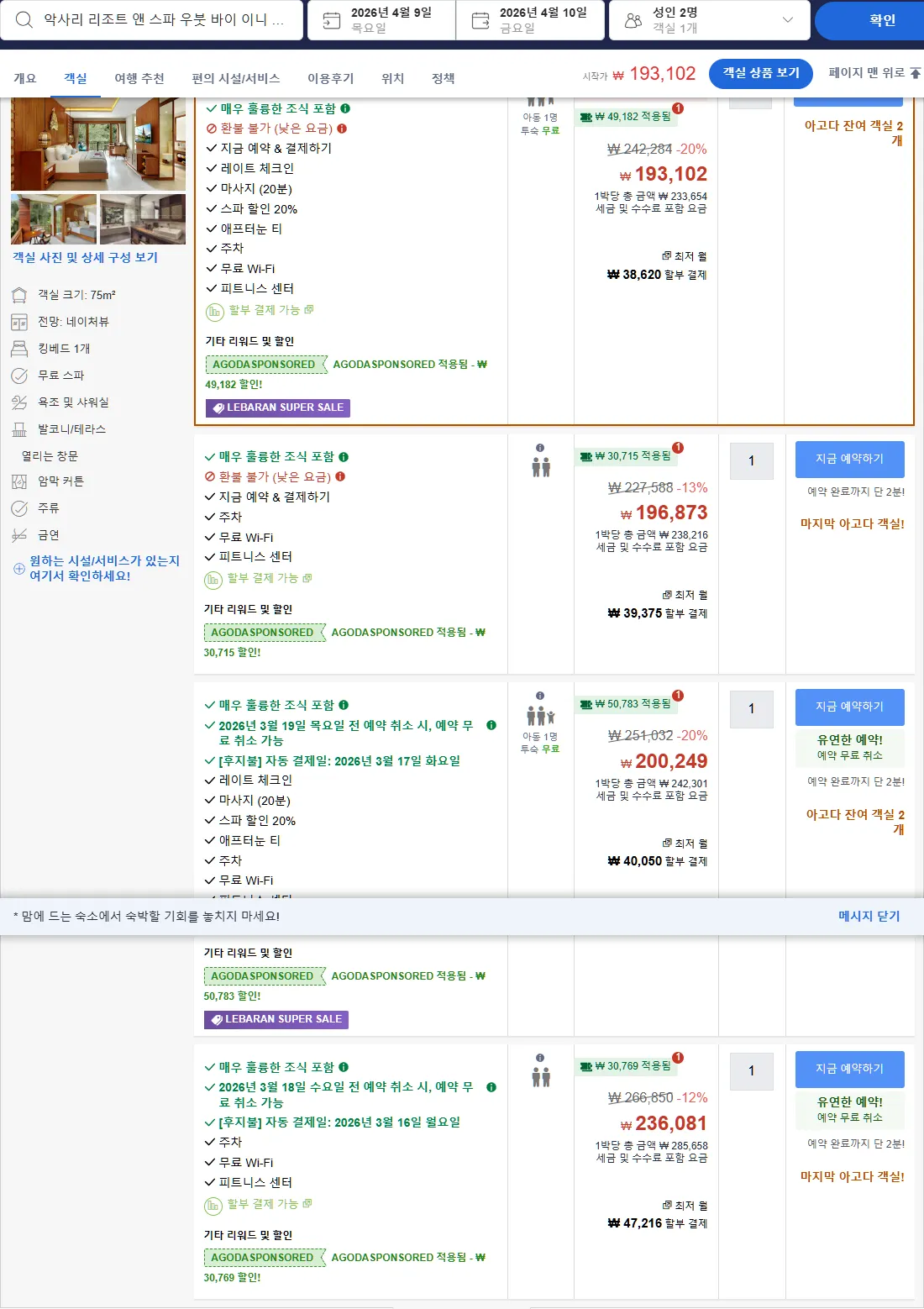This screenshot has height=1309, width=924.
Task: Click red info icon in the 196,873 offer
Action: 340,476
